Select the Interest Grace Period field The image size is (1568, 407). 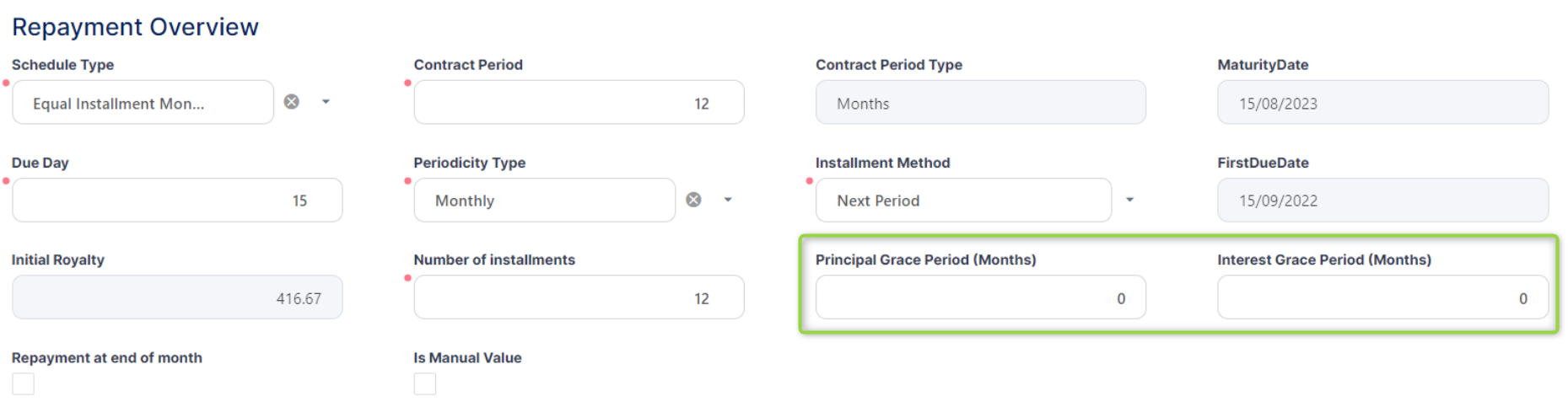1382,297
